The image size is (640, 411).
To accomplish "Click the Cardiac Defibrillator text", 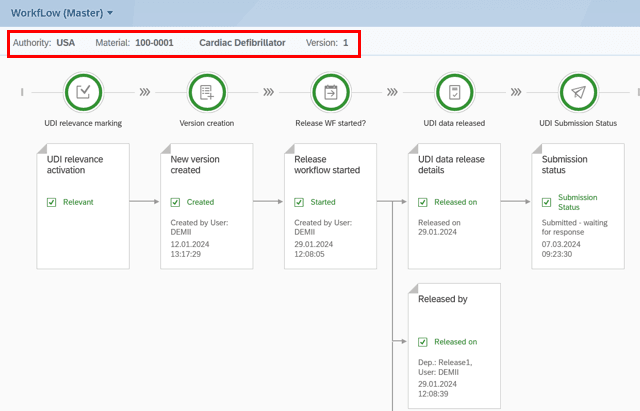I will tap(242, 43).
